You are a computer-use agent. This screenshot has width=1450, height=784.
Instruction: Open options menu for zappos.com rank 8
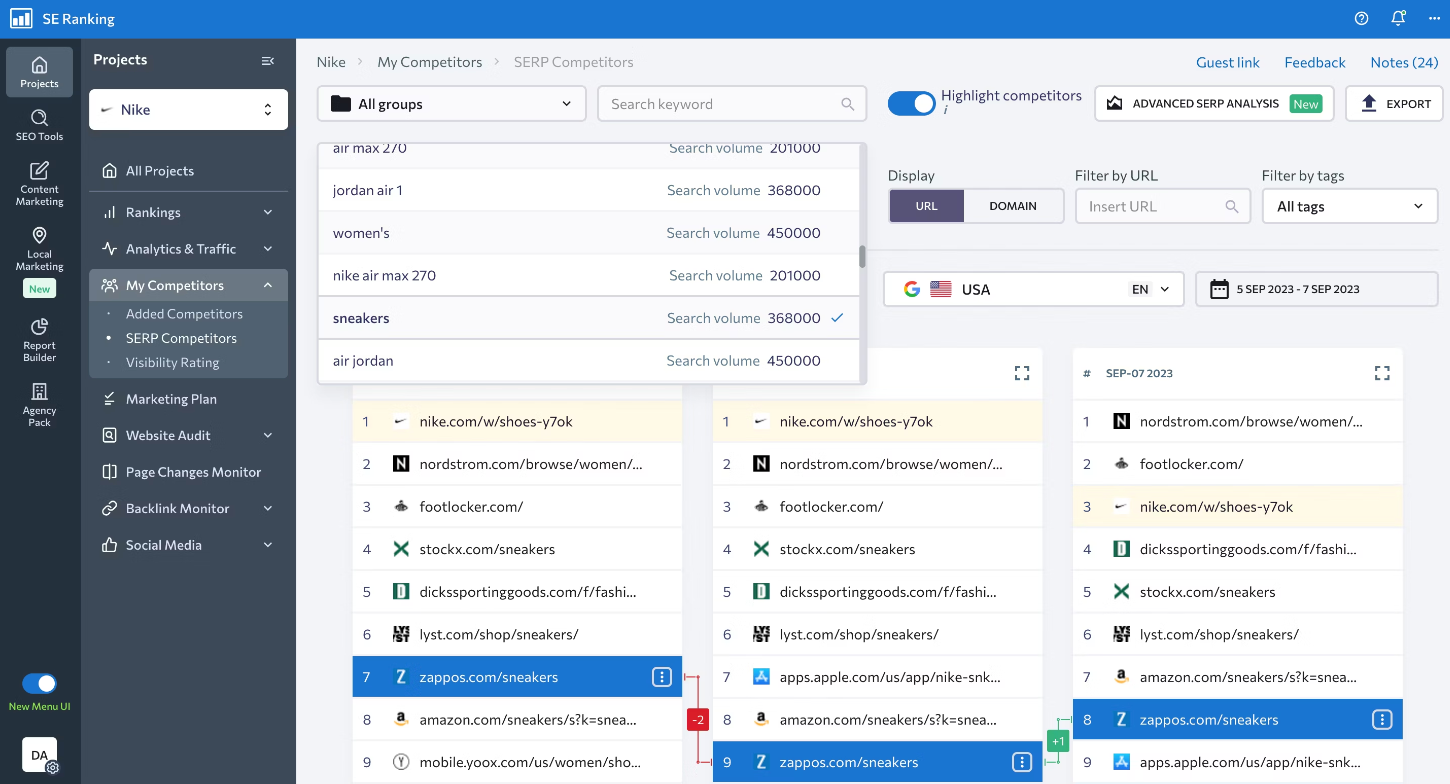click(1382, 720)
